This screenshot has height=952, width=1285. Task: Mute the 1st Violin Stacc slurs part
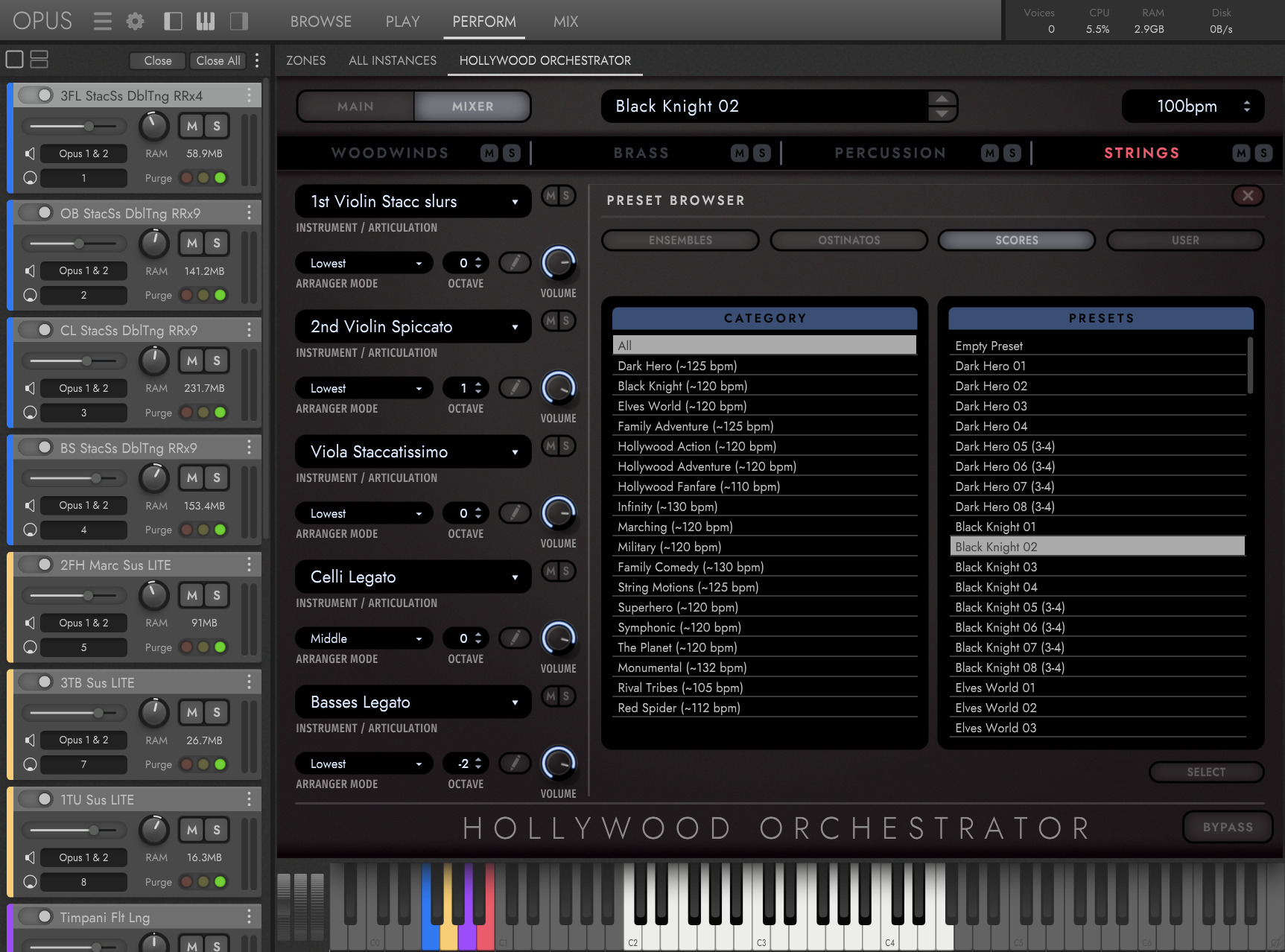click(551, 196)
